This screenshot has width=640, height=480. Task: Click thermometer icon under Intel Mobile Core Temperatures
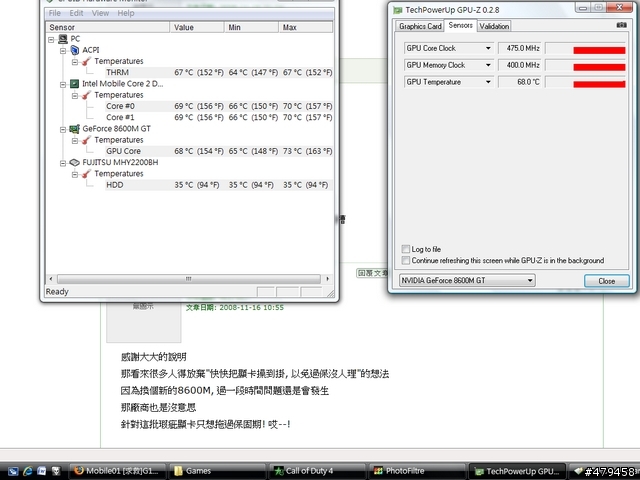86,95
